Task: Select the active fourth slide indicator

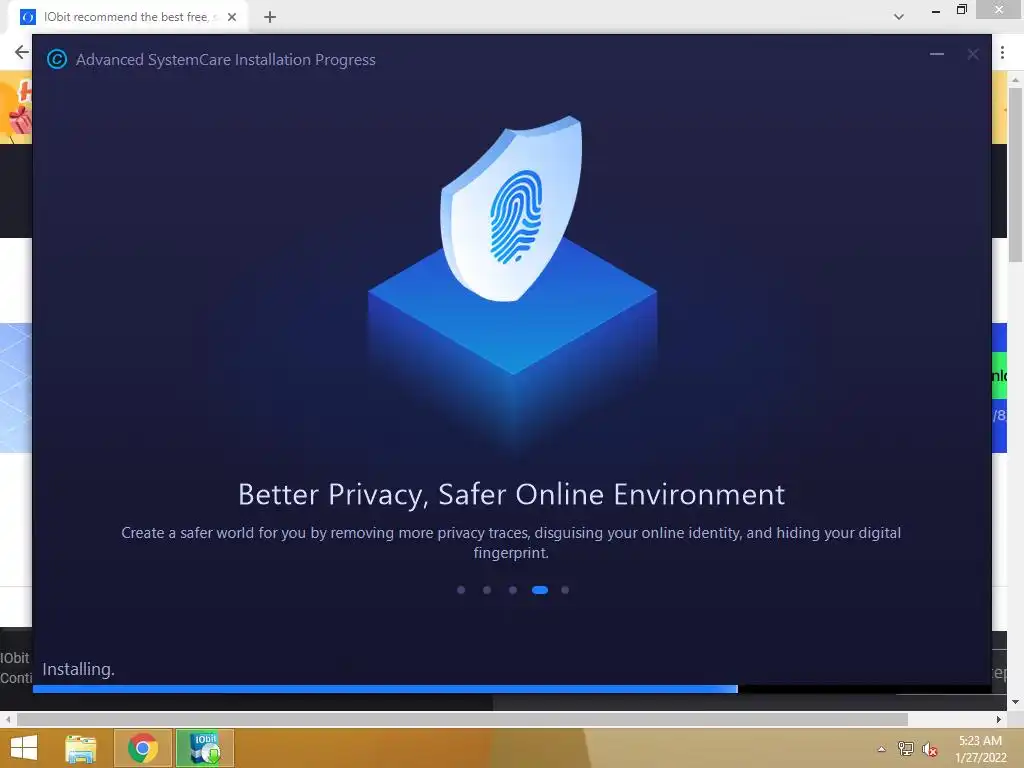Action: click(x=539, y=590)
